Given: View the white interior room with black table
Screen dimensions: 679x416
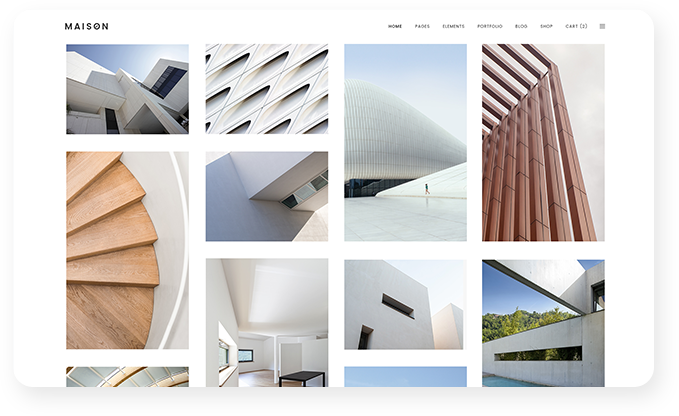Looking at the screenshot, I should pyautogui.click(x=266, y=322).
